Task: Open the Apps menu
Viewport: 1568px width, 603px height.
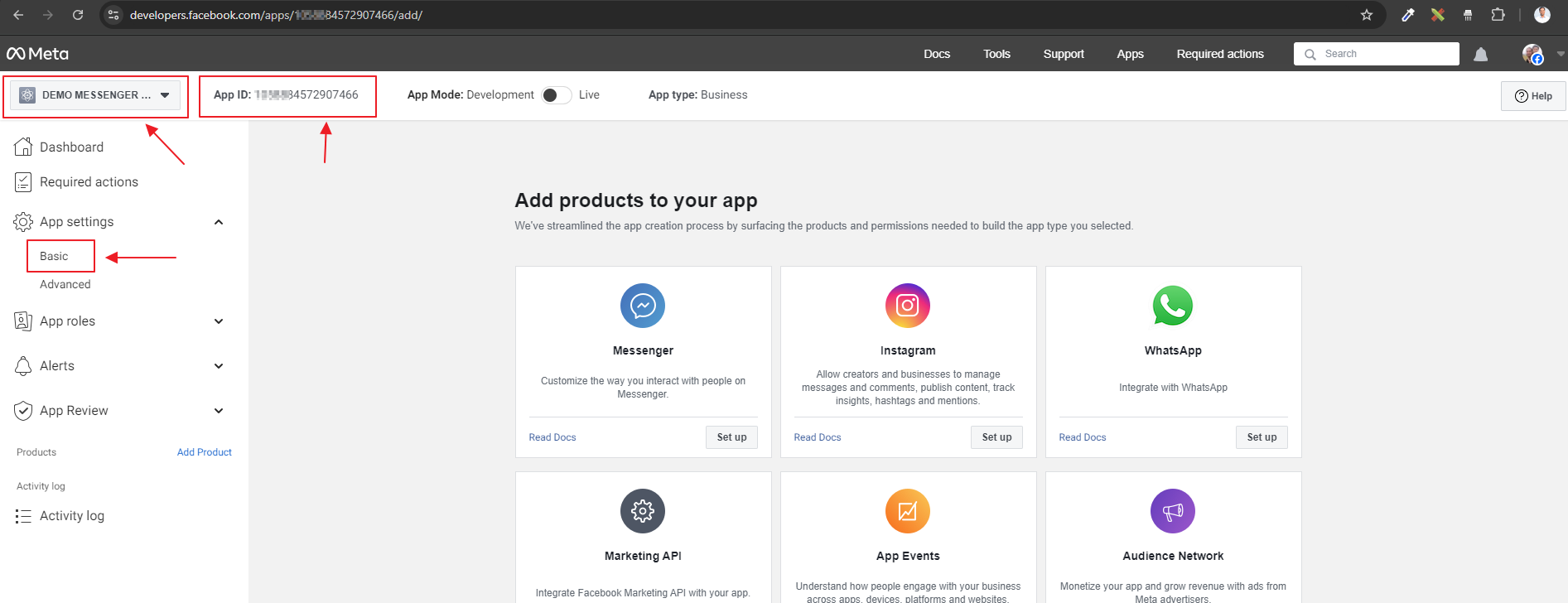Action: click(1130, 54)
